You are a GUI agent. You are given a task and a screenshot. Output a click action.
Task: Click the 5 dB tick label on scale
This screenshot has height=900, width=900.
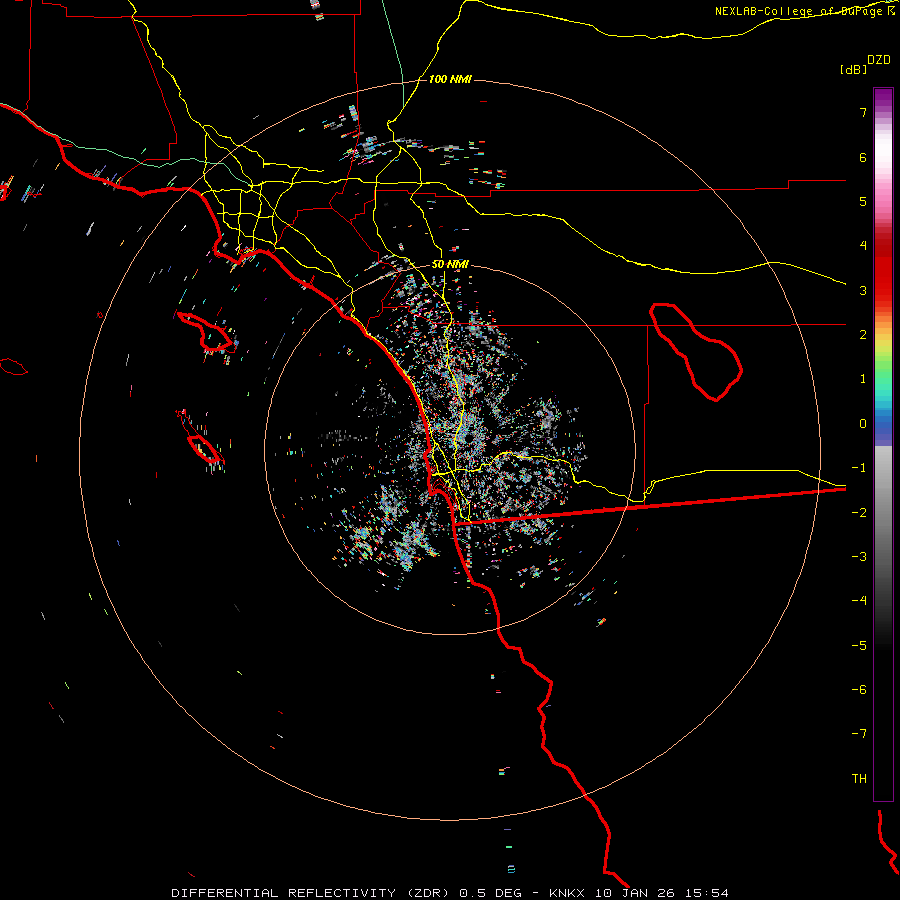click(x=863, y=201)
